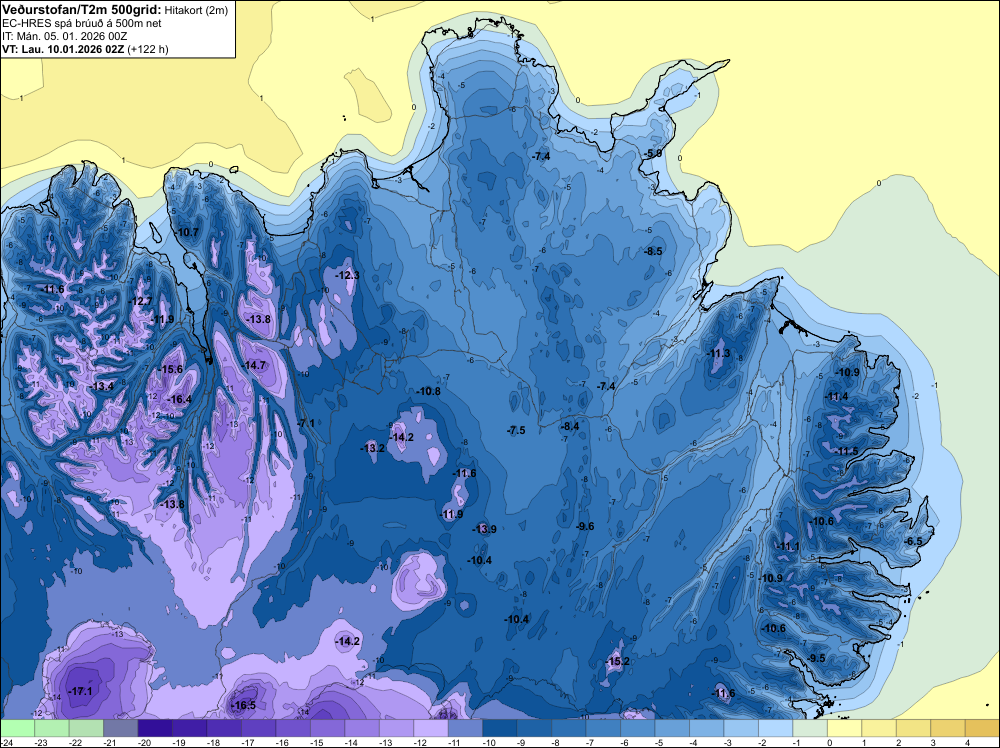This screenshot has width=1000, height=748.
Task: Click the 'VT: Lau. 10.01.2026 02Z' valid time
Action: click(63, 49)
